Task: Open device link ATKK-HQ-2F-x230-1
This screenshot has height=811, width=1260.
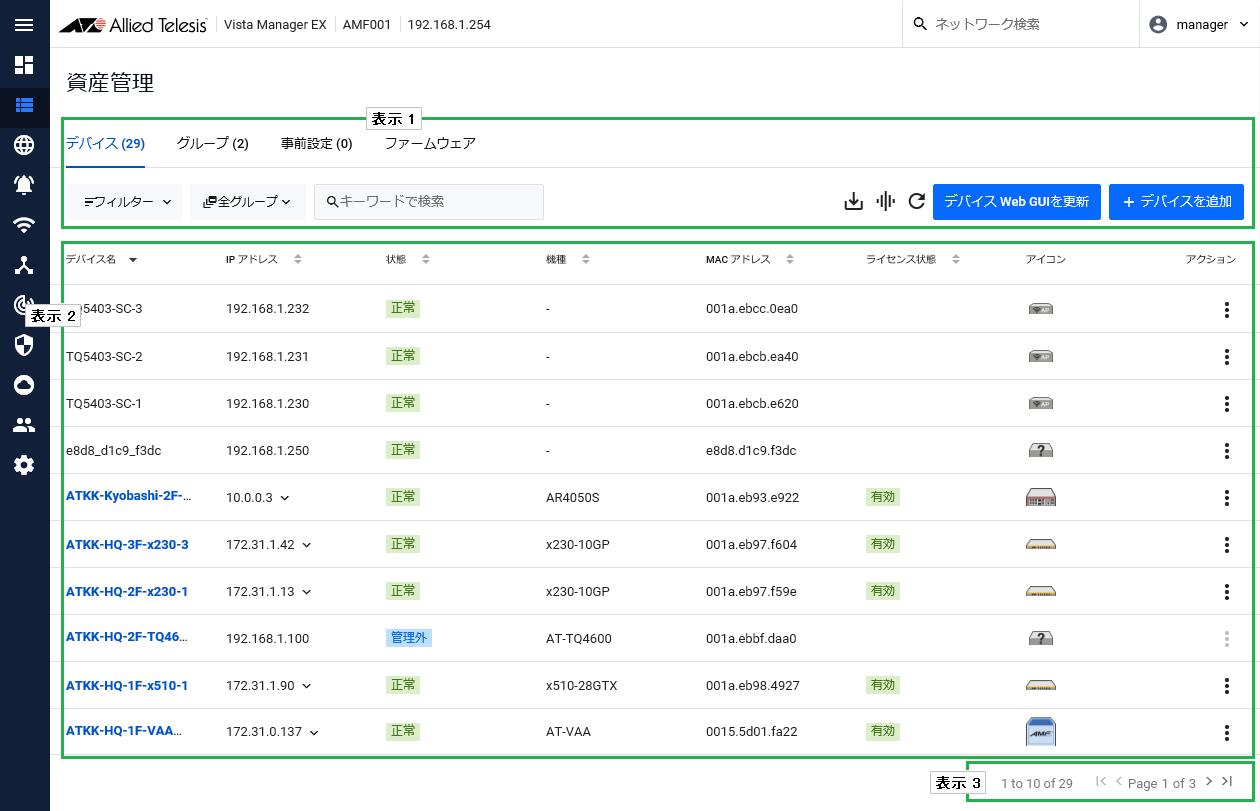Action: pos(127,591)
